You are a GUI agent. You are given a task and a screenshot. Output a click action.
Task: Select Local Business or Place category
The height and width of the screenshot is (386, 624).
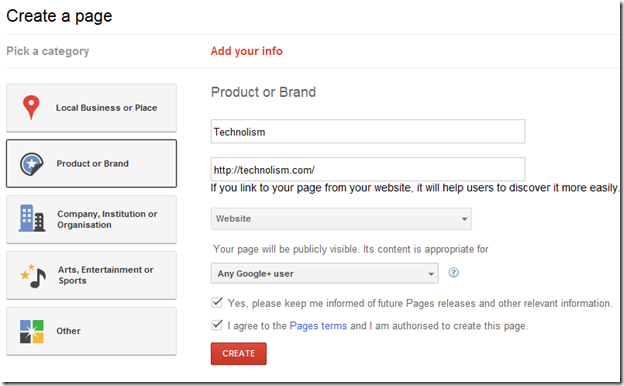[92, 108]
